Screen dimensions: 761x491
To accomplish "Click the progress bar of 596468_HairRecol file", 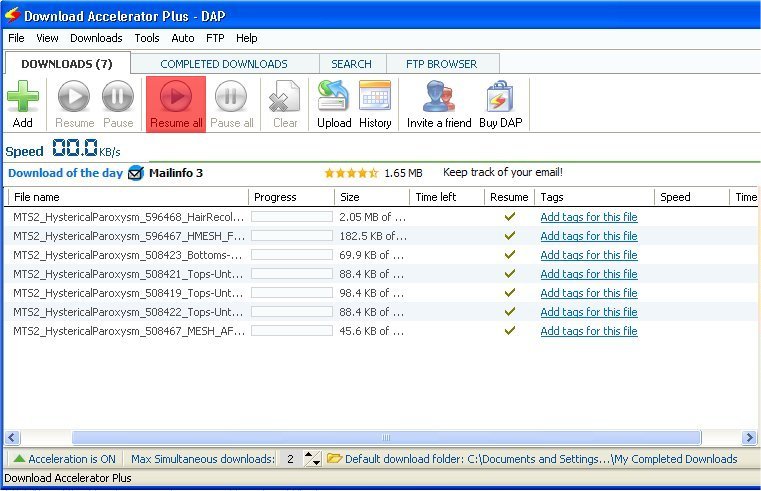I will (x=292, y=217).
